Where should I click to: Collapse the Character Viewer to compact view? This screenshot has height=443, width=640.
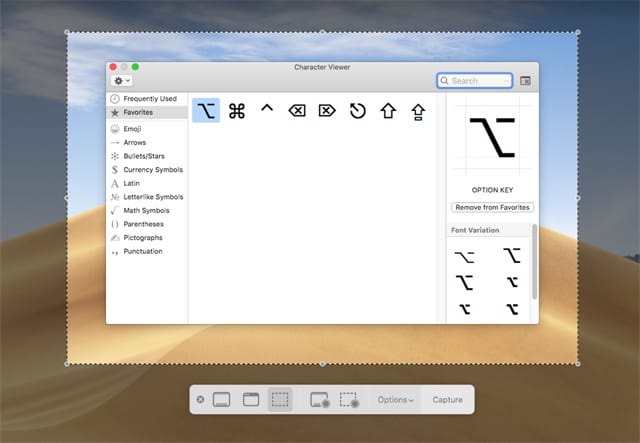tap(526, 80)
